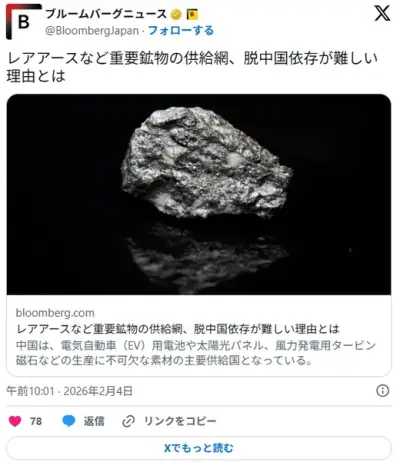Image resolution: width=400 pixels, height=469 pixels.
Task: Open the @BloombergJapan handle
Action: [92, 31]
